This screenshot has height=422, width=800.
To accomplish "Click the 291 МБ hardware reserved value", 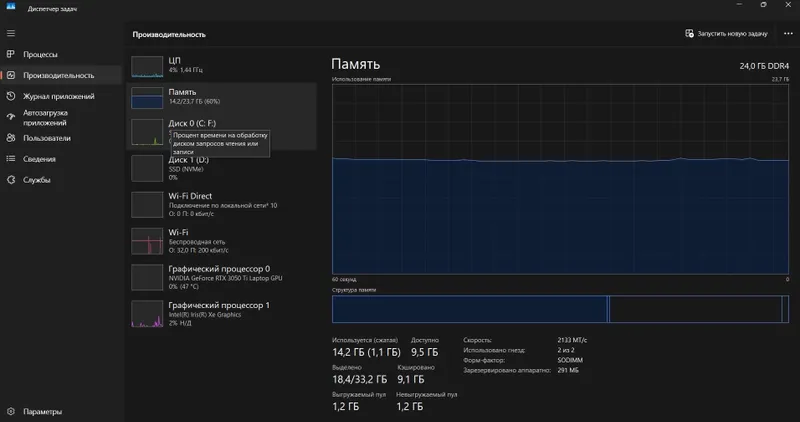I will click(568, 370).
